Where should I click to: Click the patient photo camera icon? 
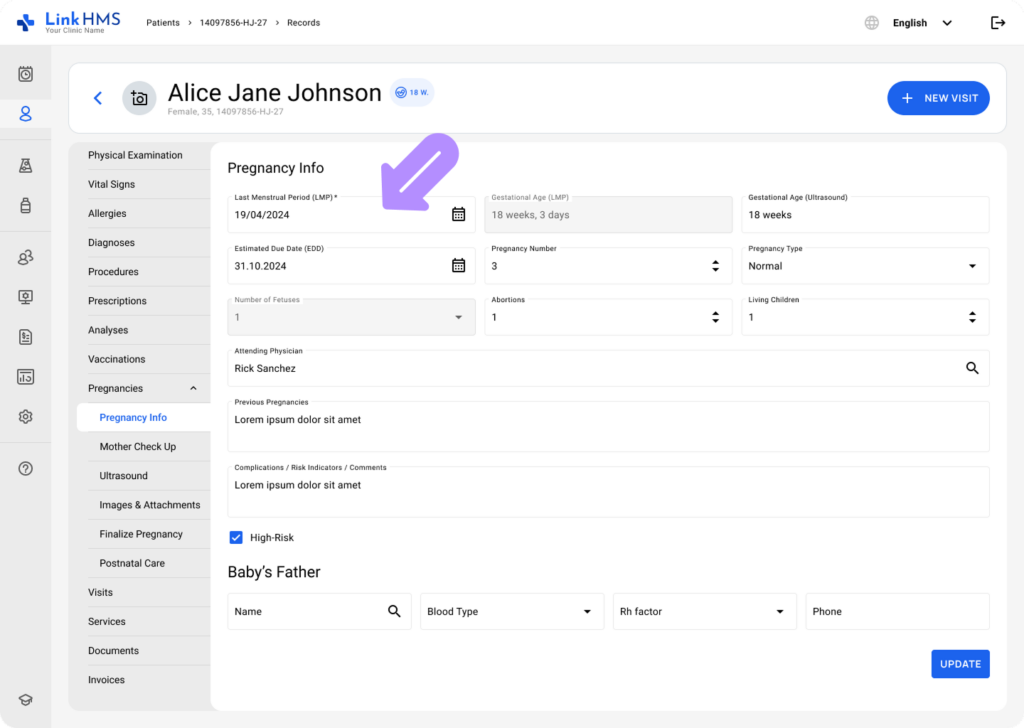click(x=139, y=98)
